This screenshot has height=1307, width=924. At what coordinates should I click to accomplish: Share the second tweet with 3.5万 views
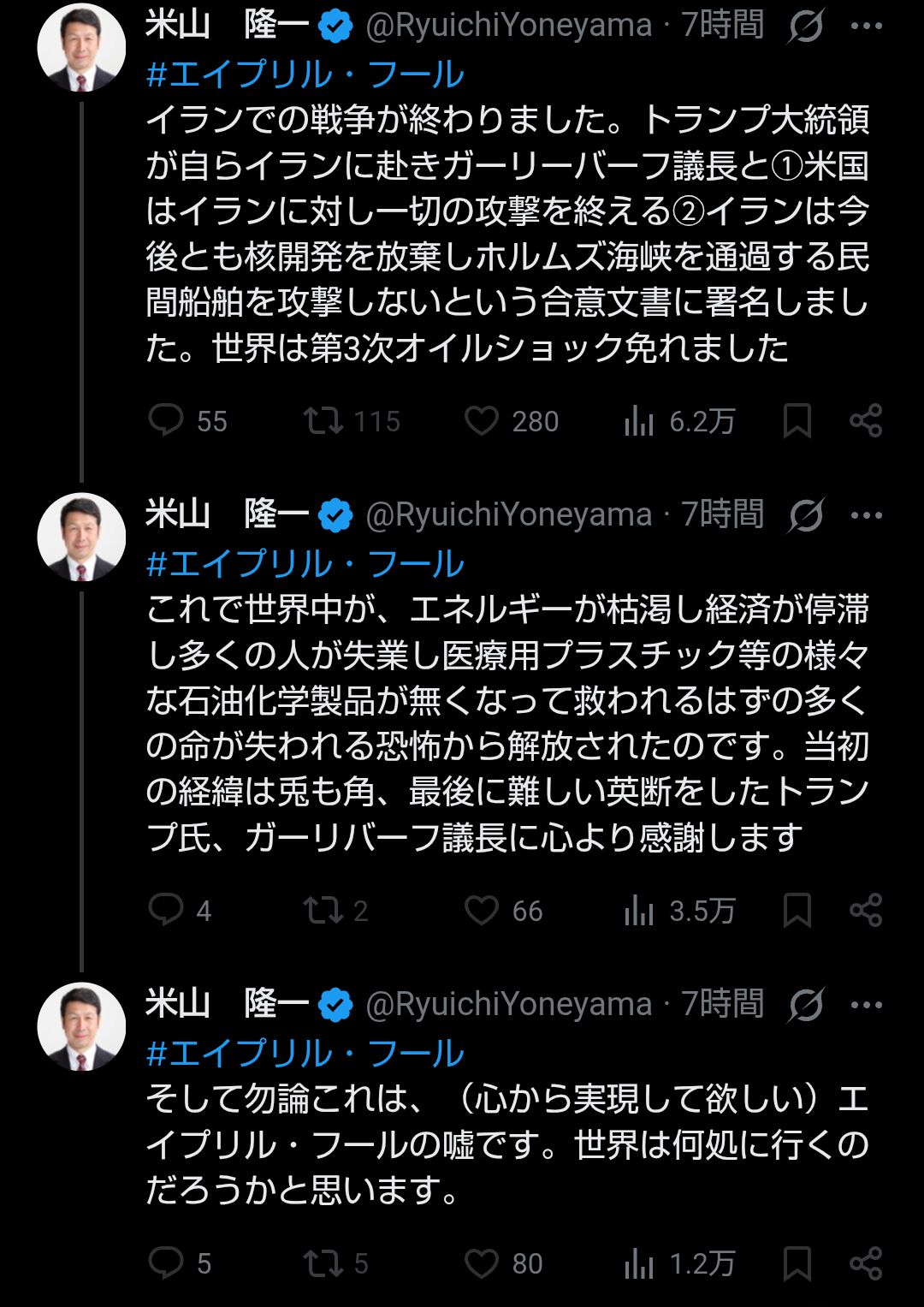[866, 910]
